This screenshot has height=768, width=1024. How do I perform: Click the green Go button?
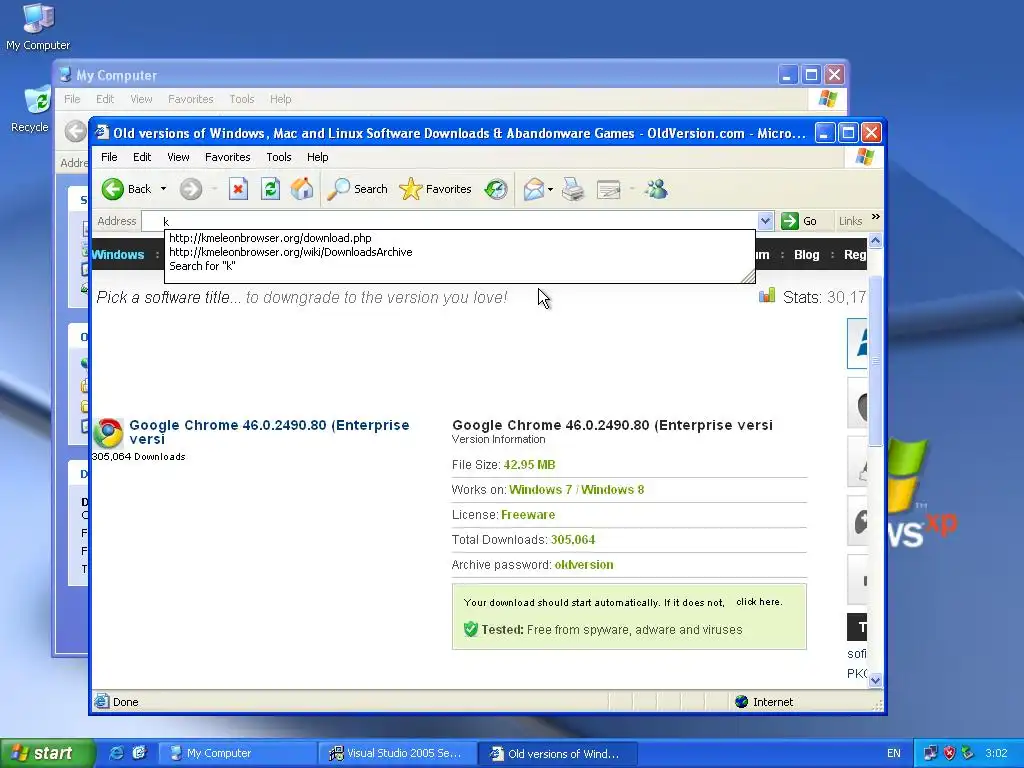click(x=799, y=221)
